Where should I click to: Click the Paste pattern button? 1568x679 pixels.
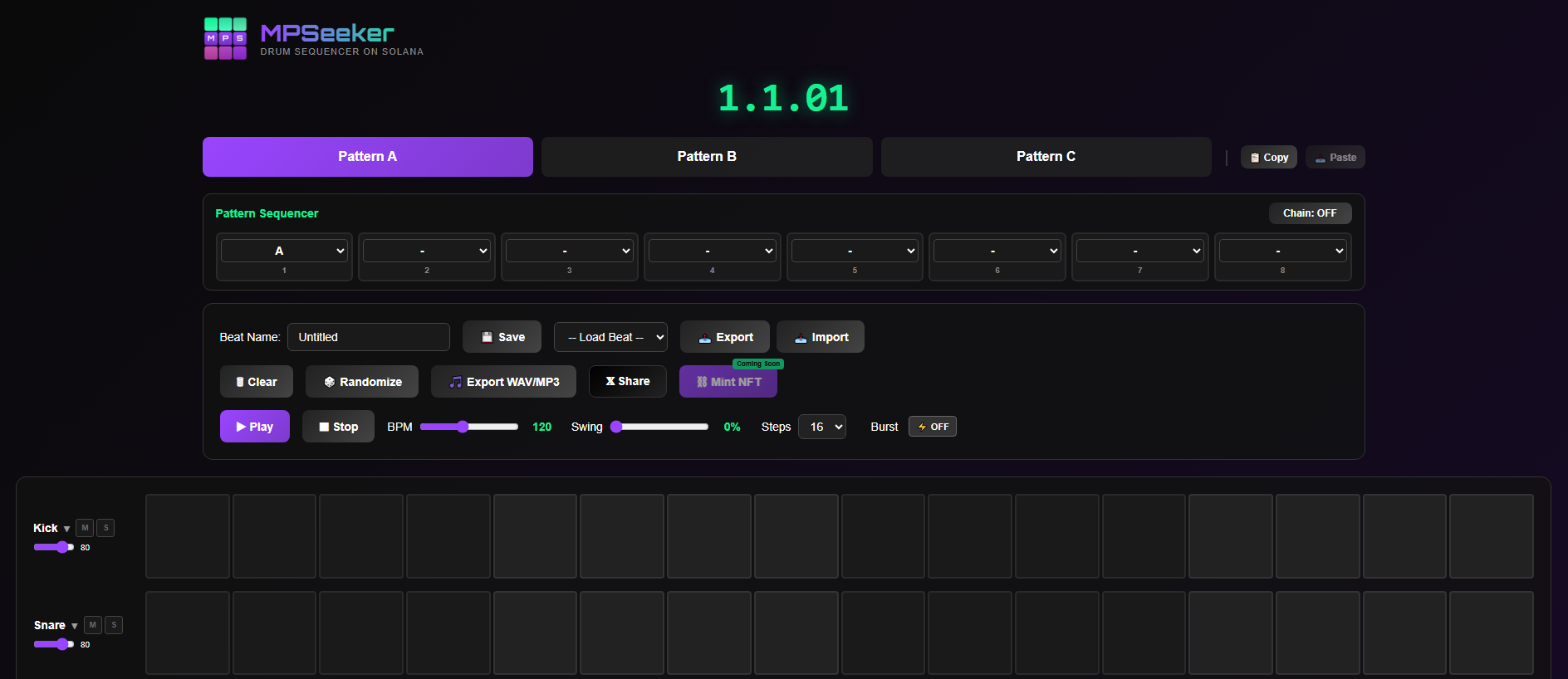[1335, 157]
